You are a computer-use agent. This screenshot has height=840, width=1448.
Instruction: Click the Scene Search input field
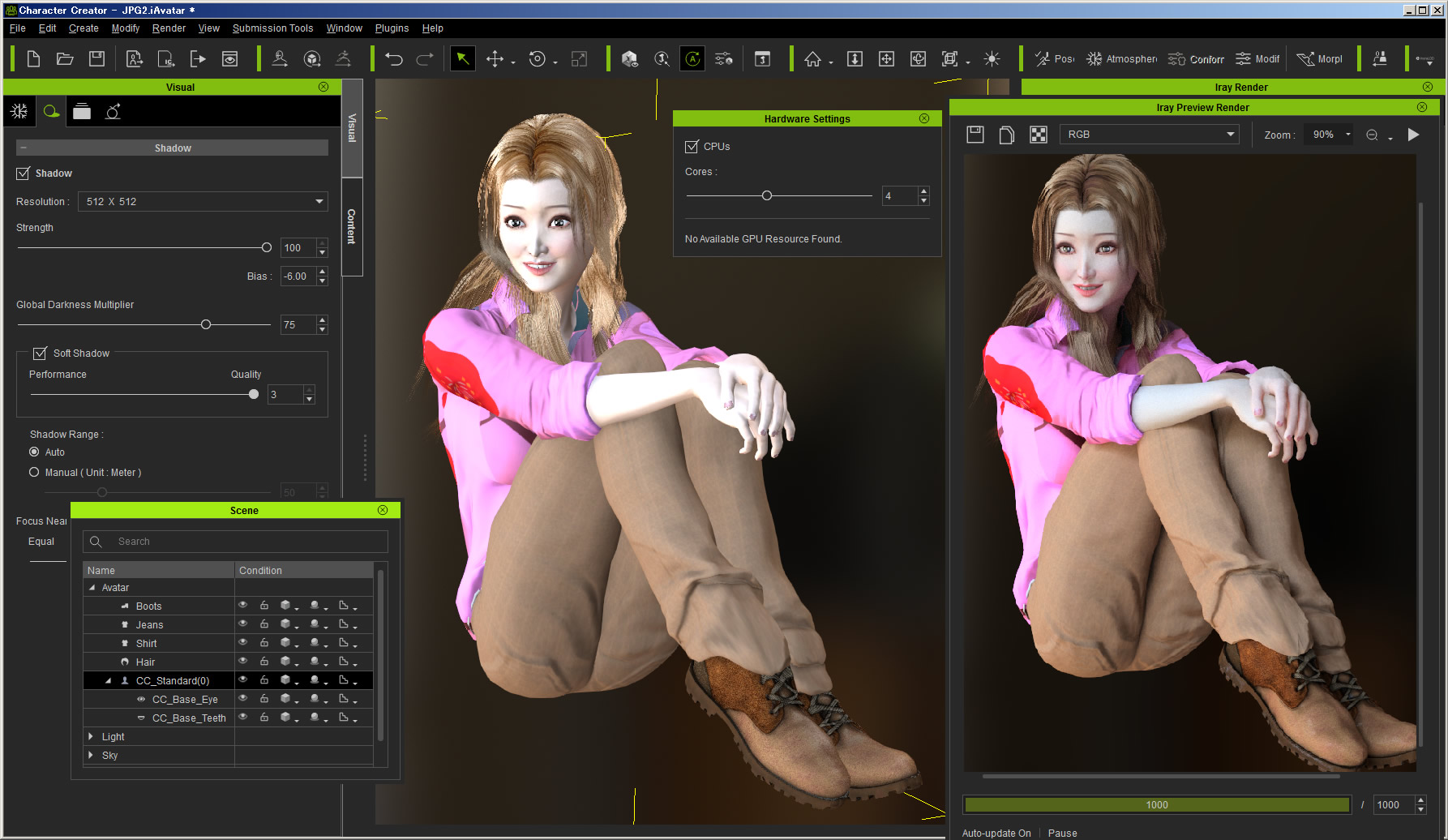click(x=235, y=542)
